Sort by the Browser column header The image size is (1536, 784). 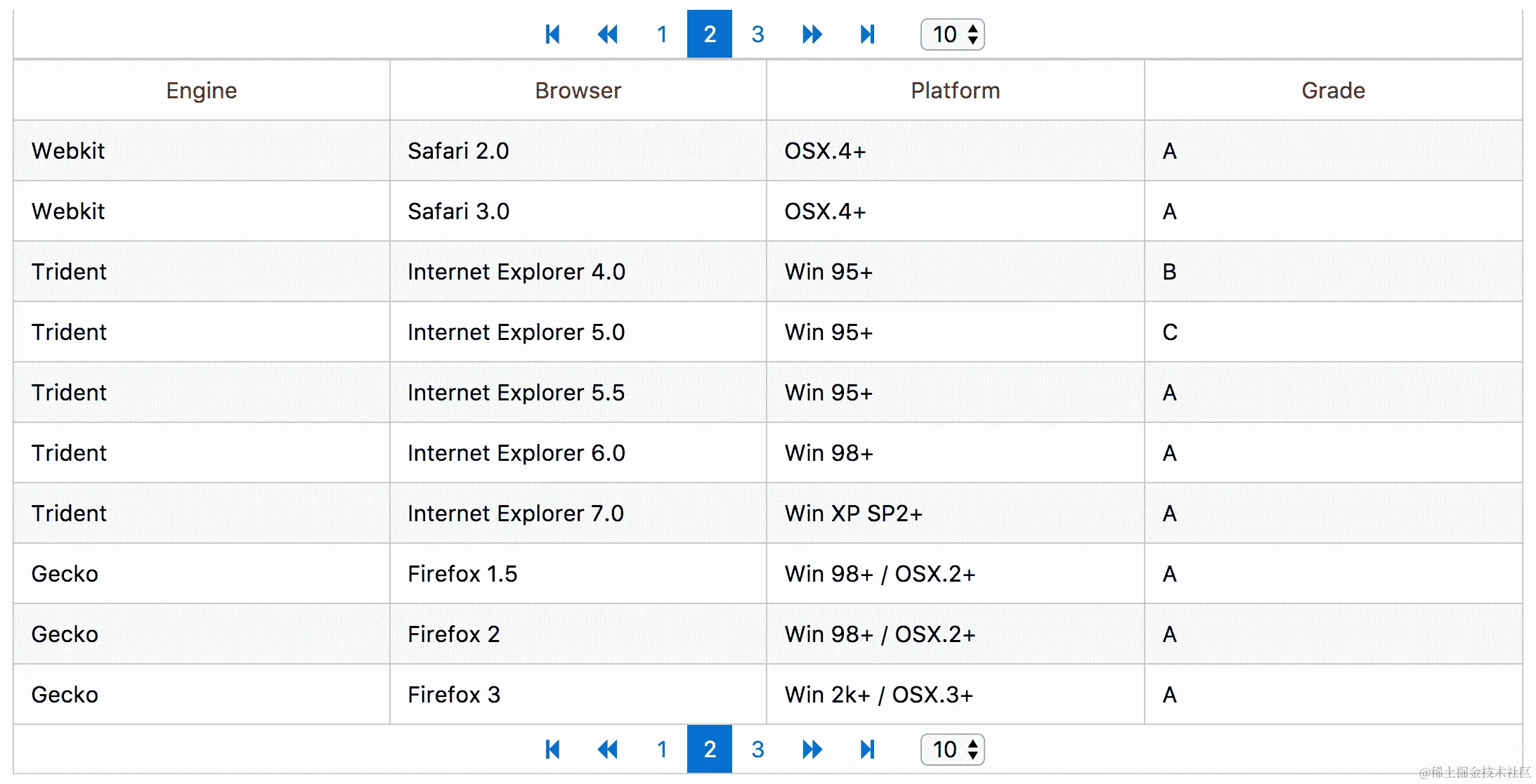(x=578, y=91)
